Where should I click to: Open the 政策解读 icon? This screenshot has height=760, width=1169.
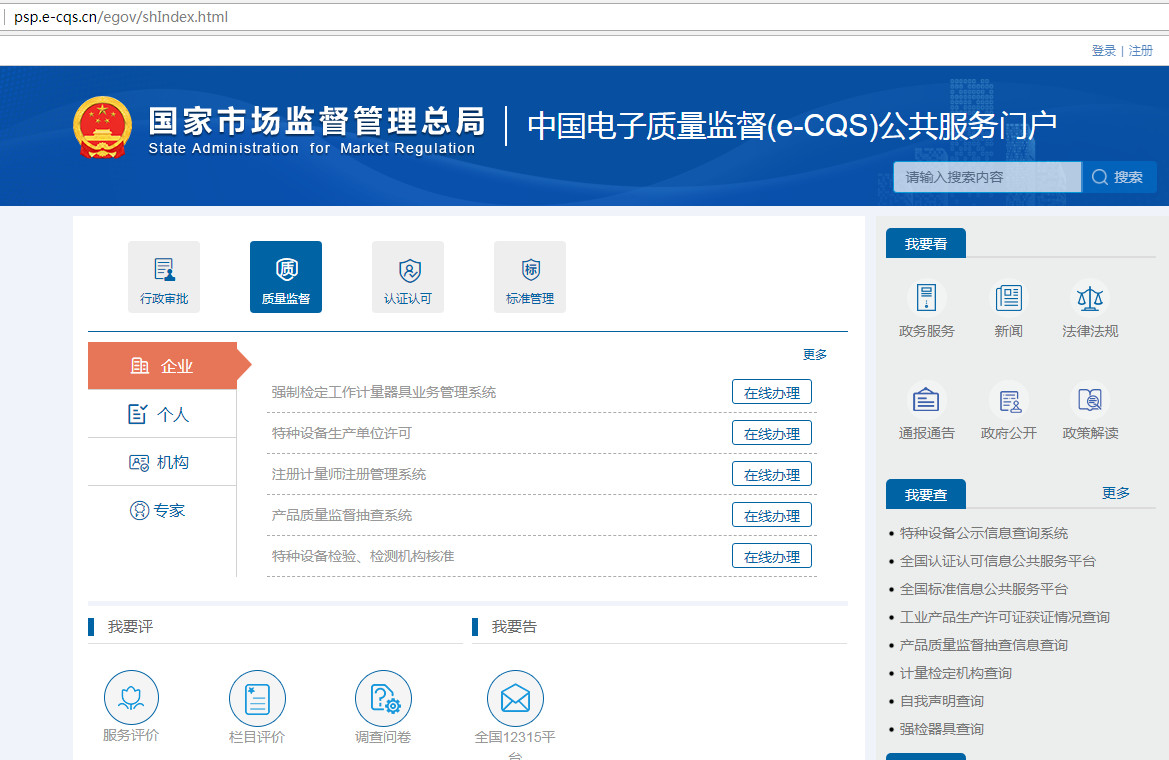(x=1090, y=401)
